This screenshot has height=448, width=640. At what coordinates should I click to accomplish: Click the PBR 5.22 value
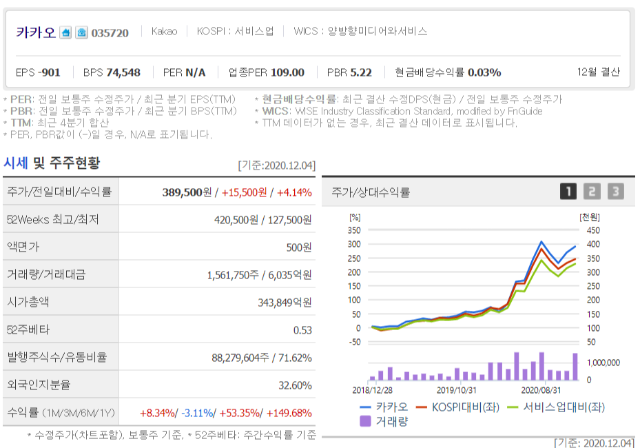(349, 73)
